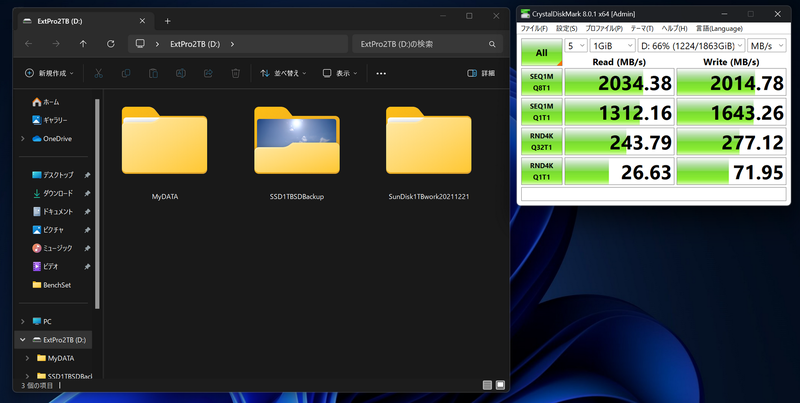
Task: Run the RND4K Q32T1 test button
Action: click(540, 142)
